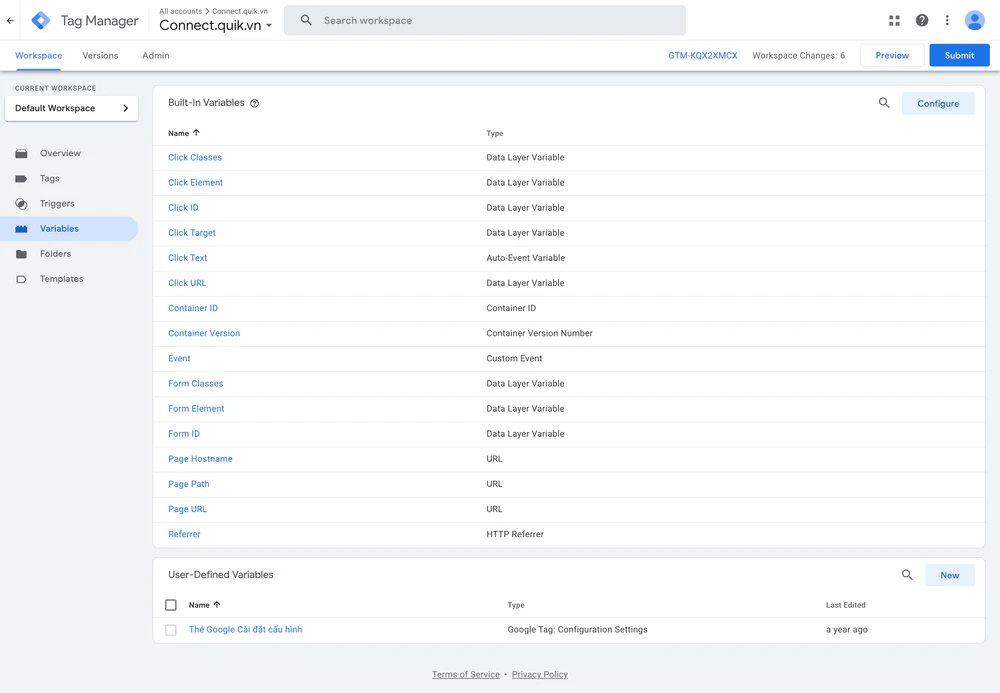Image resolution: width=1000 pixels, height=693 pixels.
Task: Open the GTM-KQX2XMCX container ID link
Action: tap(703, 55)
